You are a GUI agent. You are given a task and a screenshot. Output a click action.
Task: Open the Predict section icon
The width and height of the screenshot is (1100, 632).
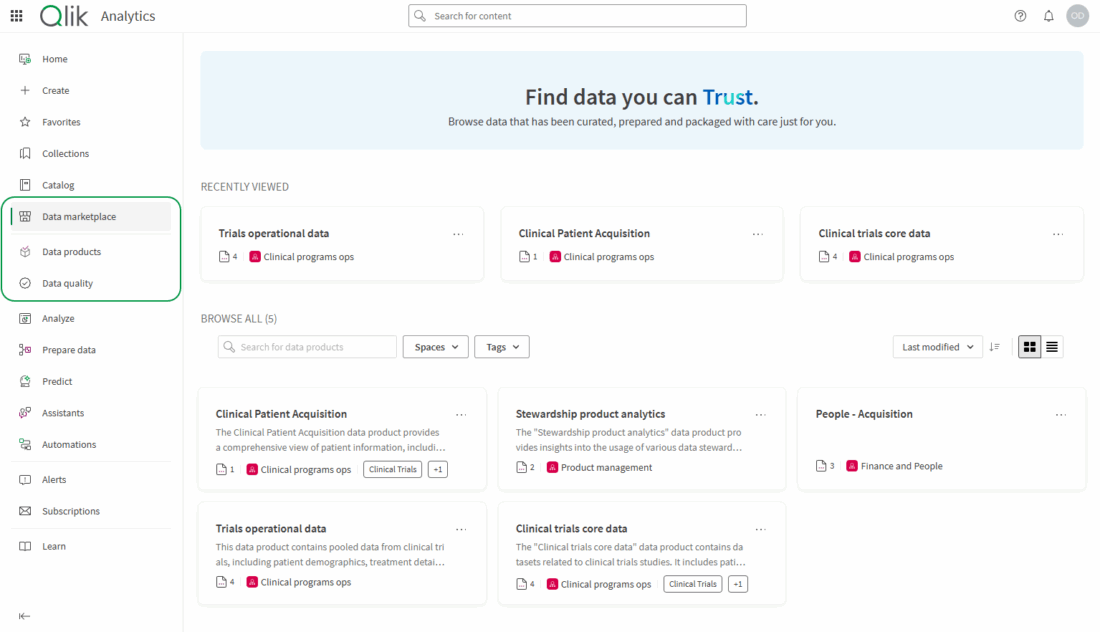click(24, 381)
